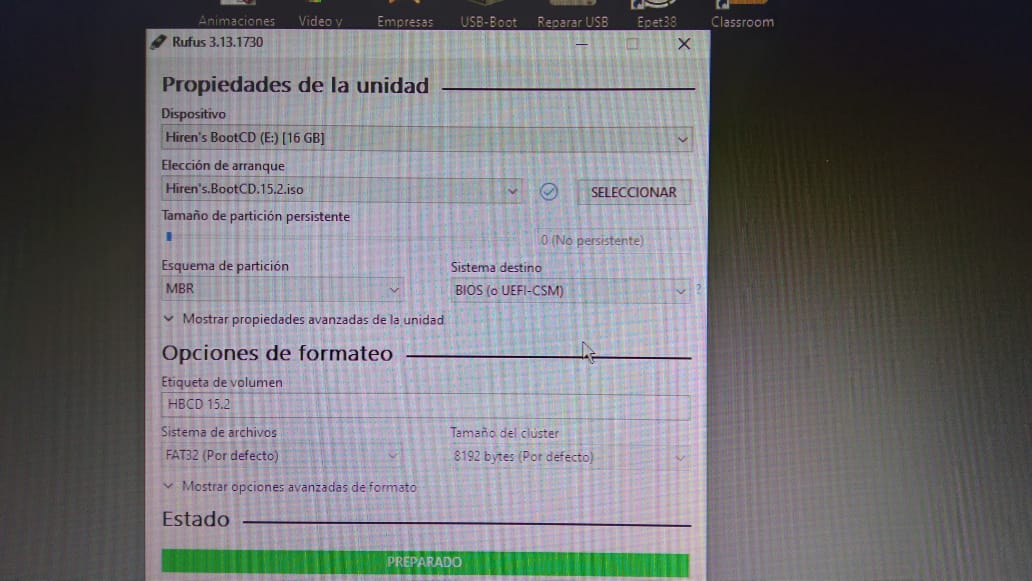Open the Esquema de partición MBR dropdown

pyautogui.click(x=282, y=289)
